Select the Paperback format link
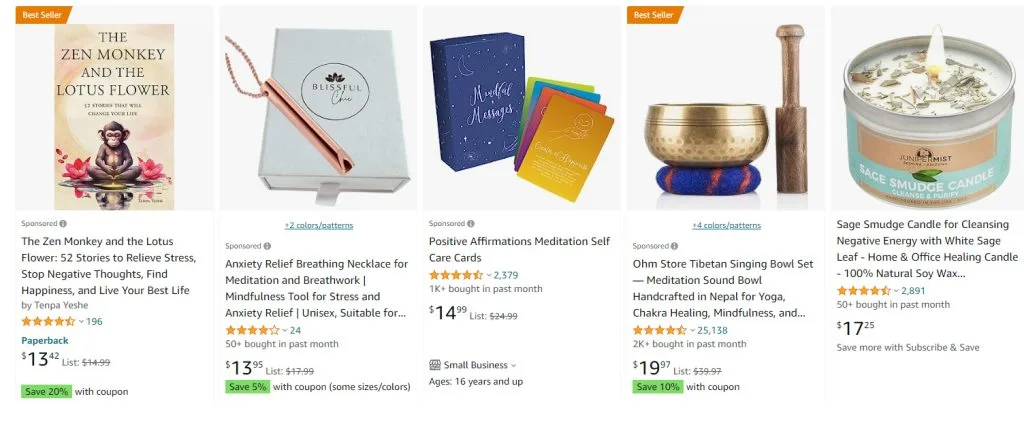Viewport: 1024px width, 435px height. click(44, 340)
